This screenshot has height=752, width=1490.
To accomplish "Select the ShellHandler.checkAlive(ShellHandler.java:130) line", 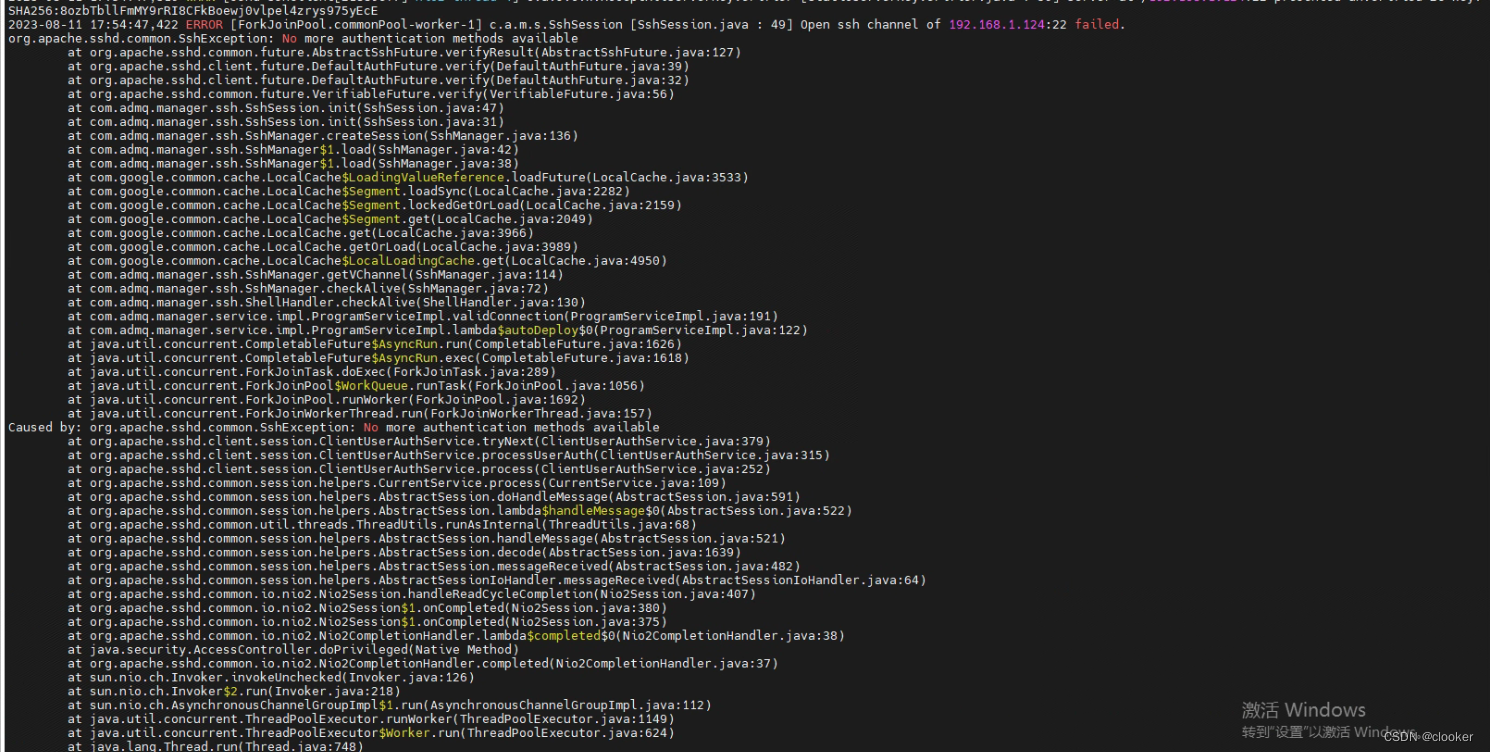I will pyautogui.click(x=327, y=302).
